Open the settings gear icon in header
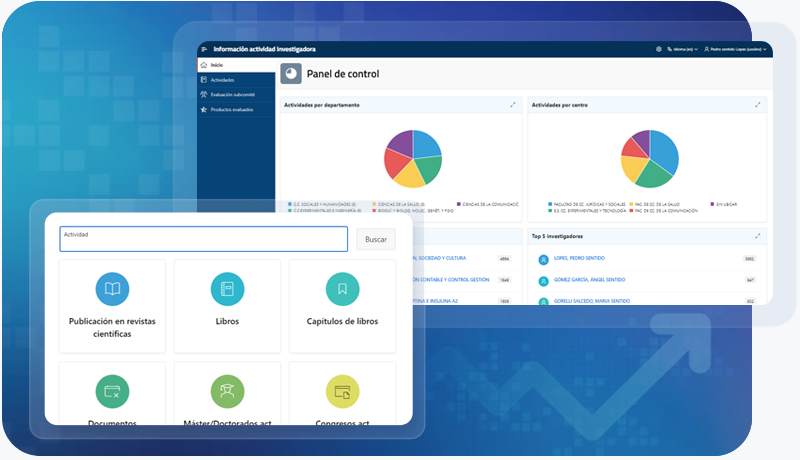The width and height of the screenshot is (800, 460). coord(659,48)
